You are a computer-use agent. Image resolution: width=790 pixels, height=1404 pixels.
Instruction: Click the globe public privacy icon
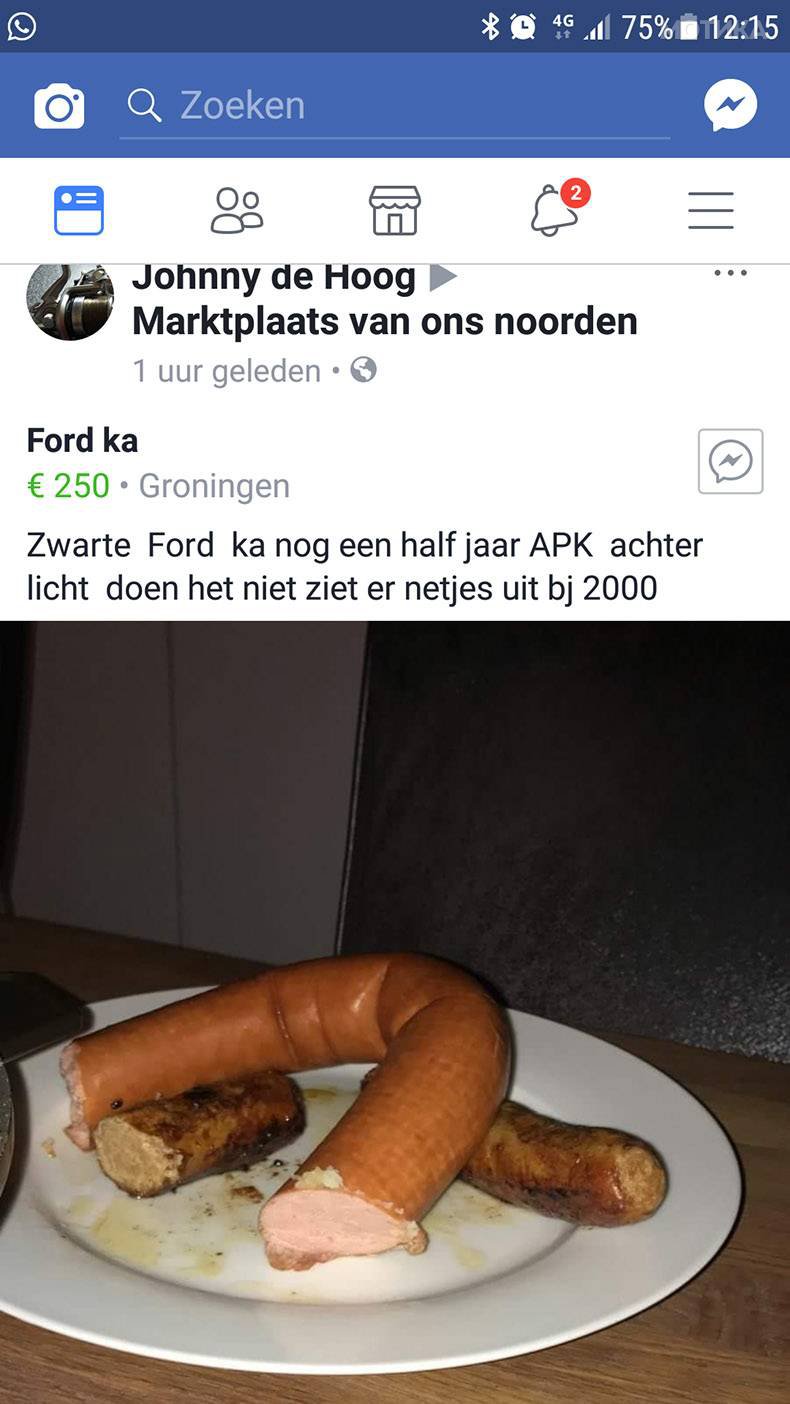[x=364, y=370]
